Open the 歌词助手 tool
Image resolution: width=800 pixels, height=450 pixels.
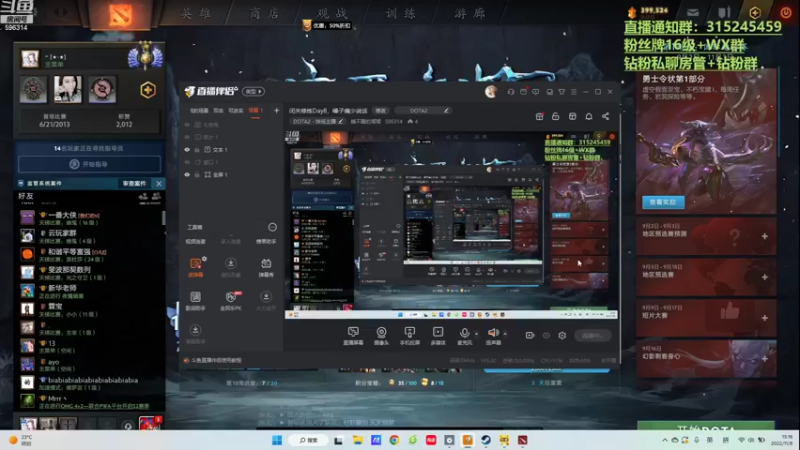coord(195,301)
